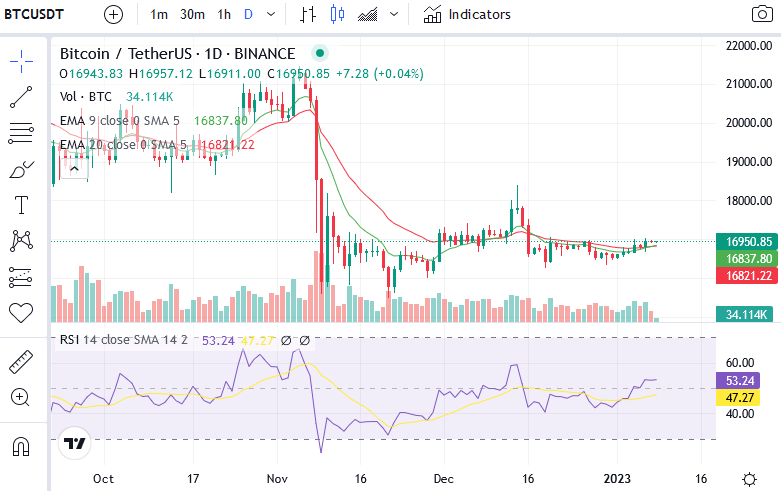Click the 34.114K volume label on axis

coord(744,314)
